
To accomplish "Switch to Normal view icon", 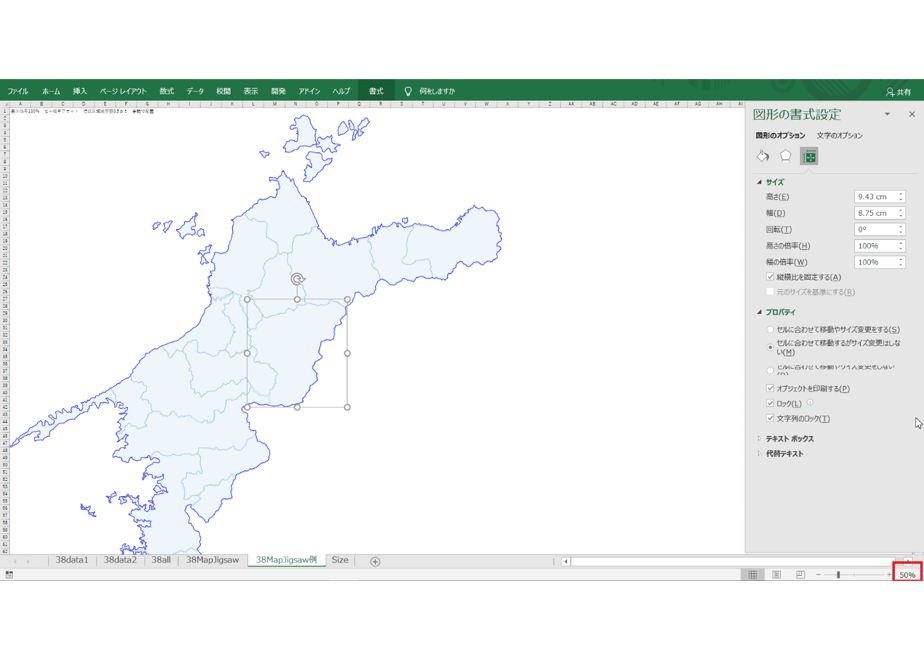I will (x=753, y=575).
